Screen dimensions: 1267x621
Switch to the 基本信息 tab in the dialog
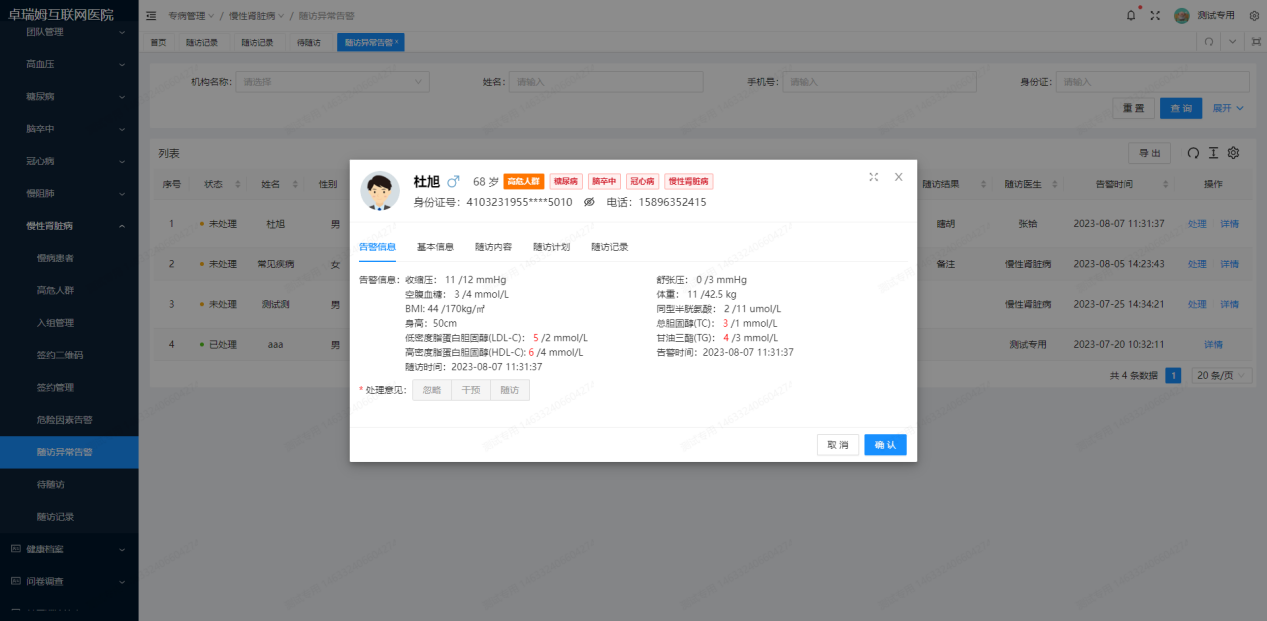(x=434, y=246)
